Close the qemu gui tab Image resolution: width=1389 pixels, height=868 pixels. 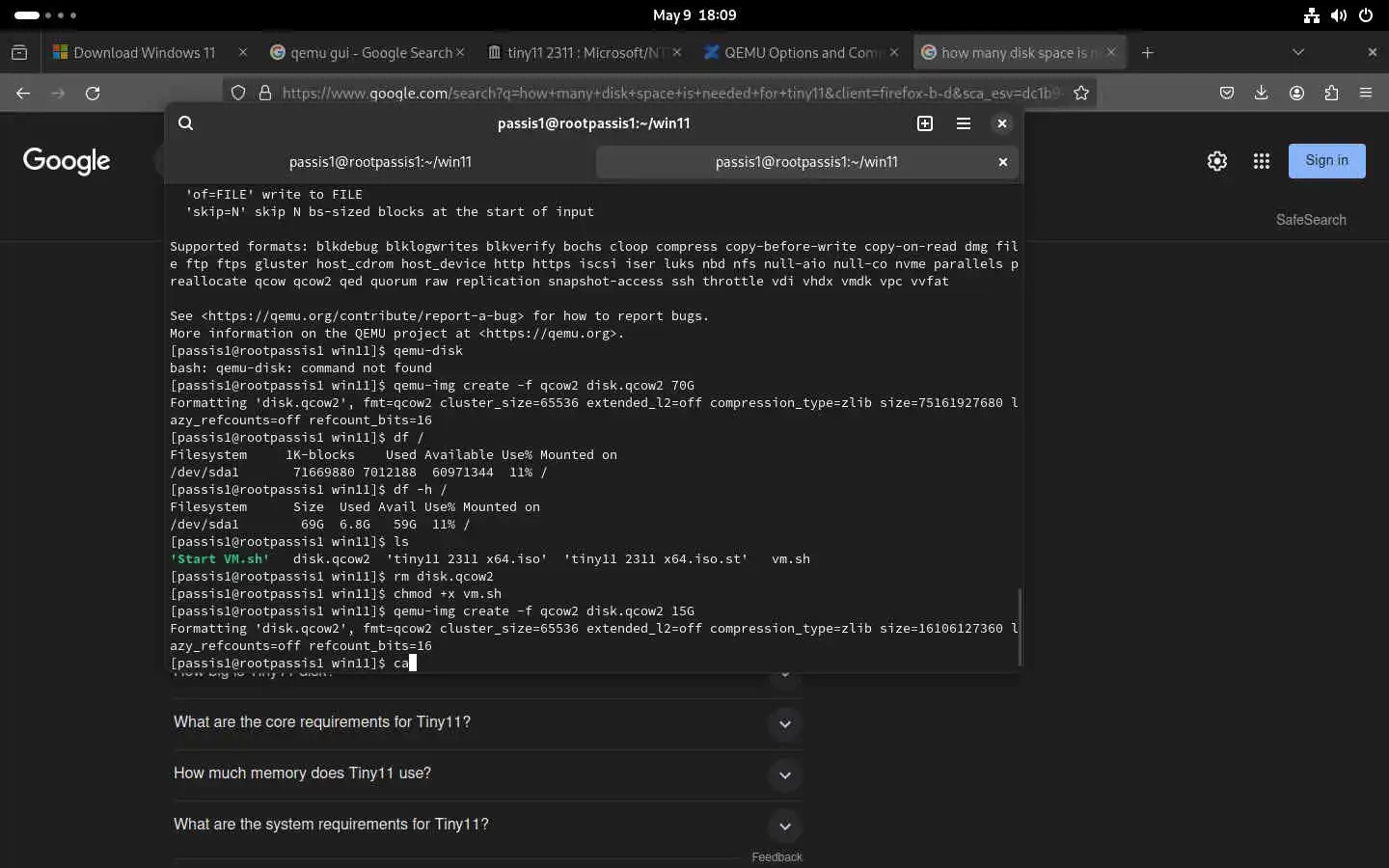click(x=460, y=53)
